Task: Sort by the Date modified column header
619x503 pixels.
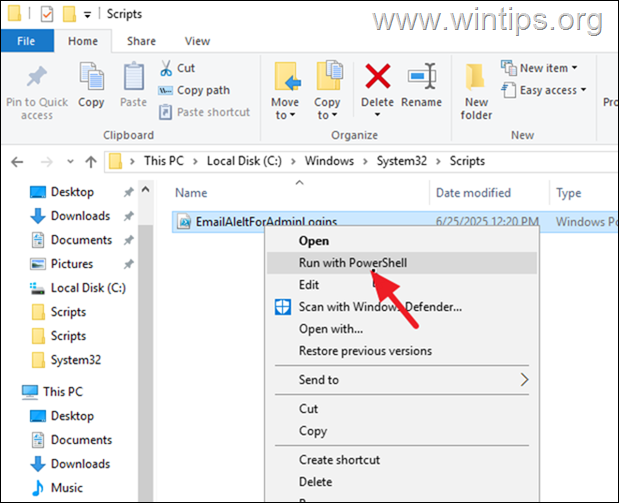Action: pyautogui.click(x=473, y=193)
